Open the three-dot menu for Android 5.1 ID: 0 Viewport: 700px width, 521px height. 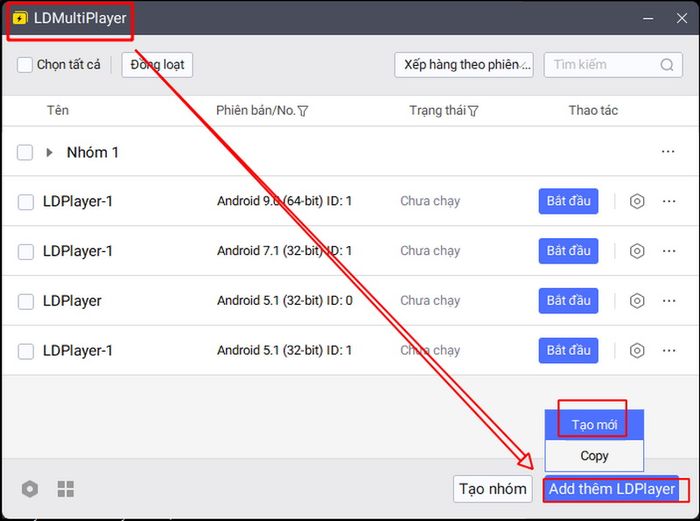point(669,300)
